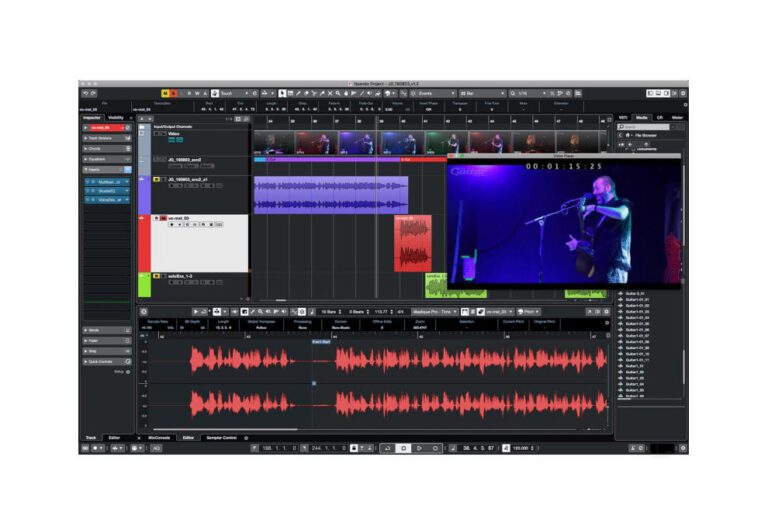Image resolution: width=768 pixels, height=526 pixels.
Task: Toggle record enable on vo-mst_03 track
Action: (171, 224)
